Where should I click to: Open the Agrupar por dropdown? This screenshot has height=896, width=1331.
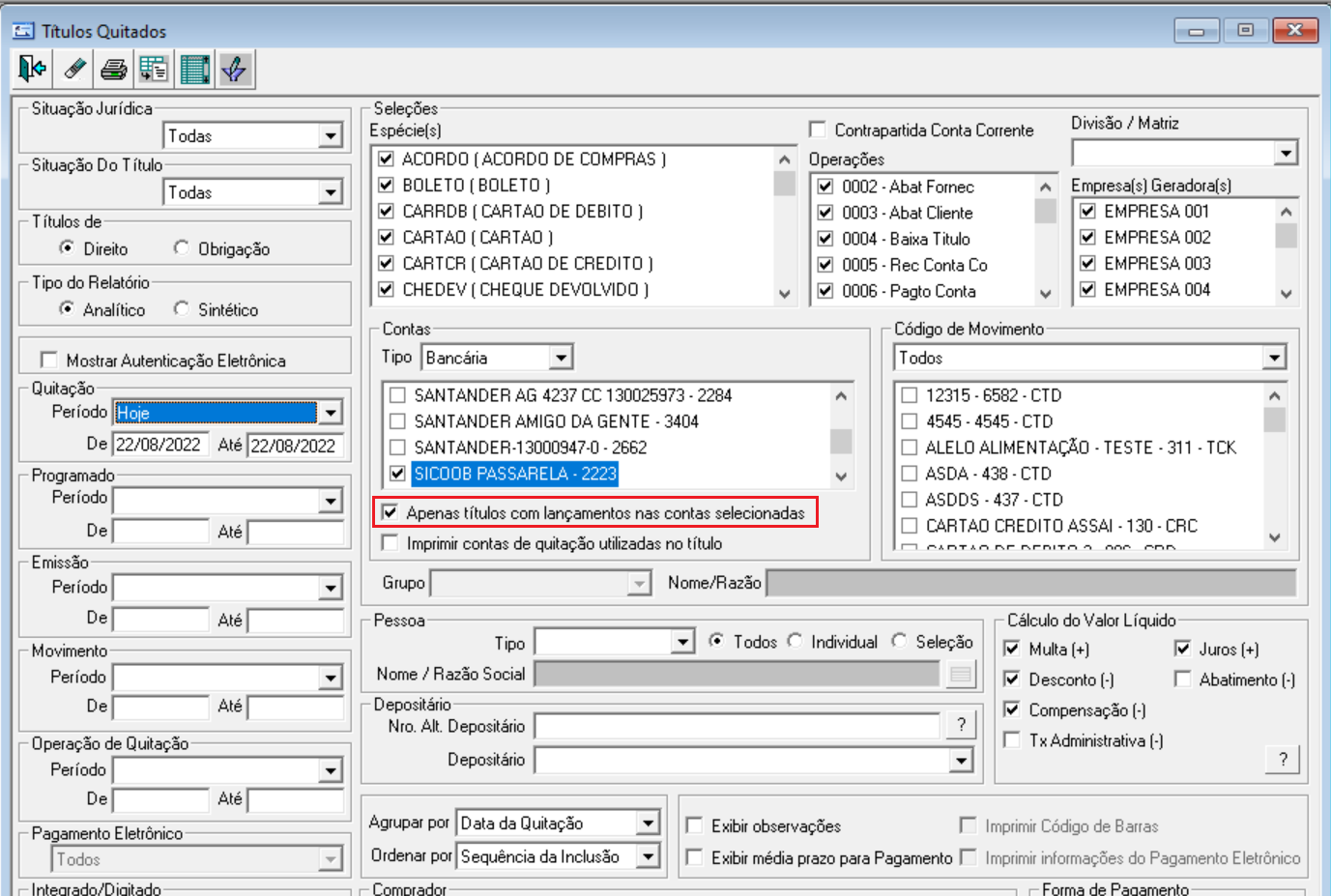[648, 824]
